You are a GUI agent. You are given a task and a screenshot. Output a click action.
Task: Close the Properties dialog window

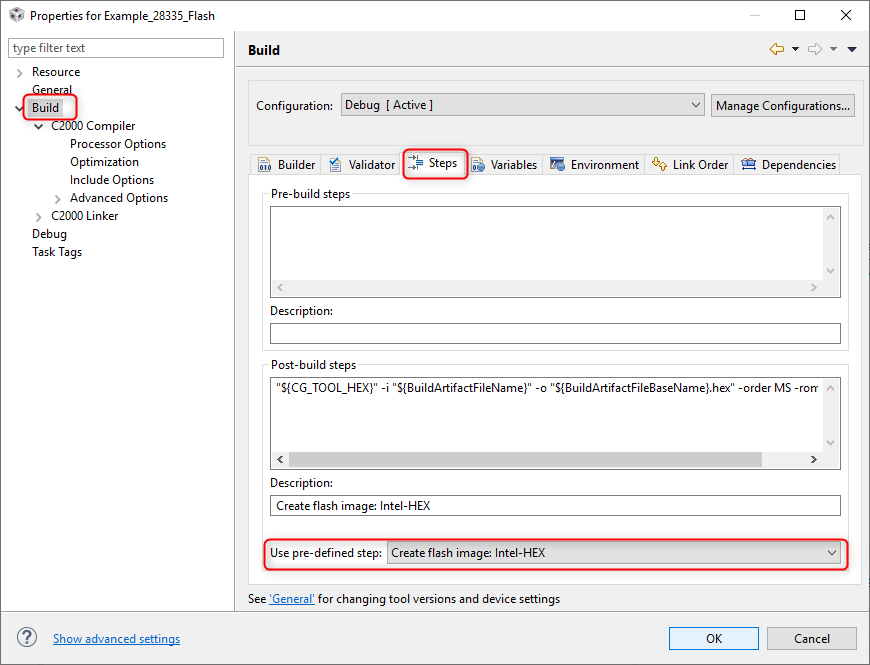pyautogui.click(x=846, y=15)
